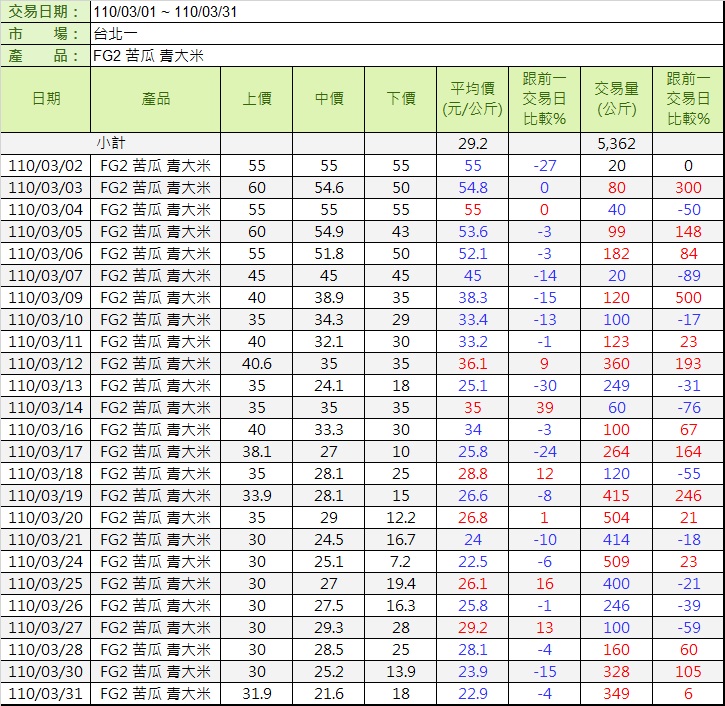Select the 下價 column header

[x=401, y=99]
